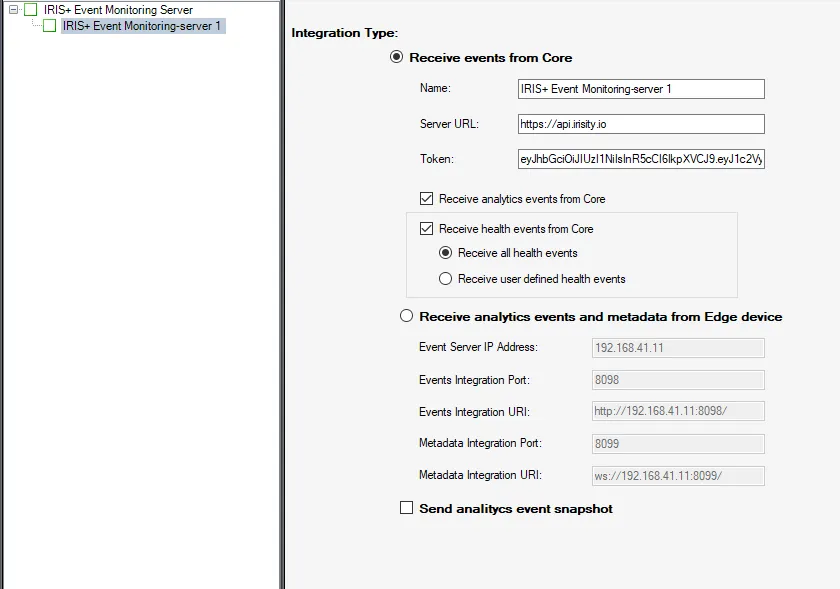
Task: Collapse the IRIS+ Event Monitoring Server tree node
Action: coord(13,10)
